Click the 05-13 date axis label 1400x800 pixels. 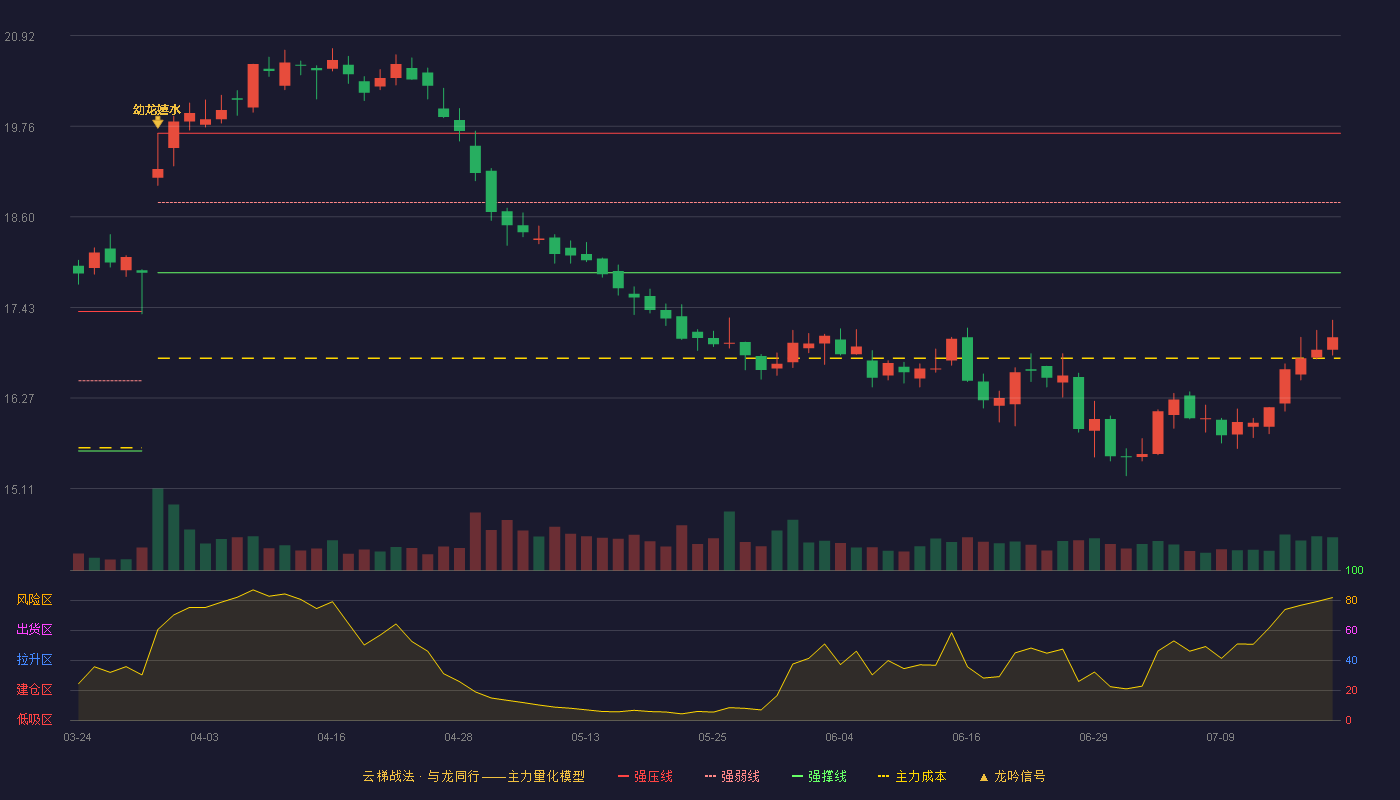tap(586, 737)
